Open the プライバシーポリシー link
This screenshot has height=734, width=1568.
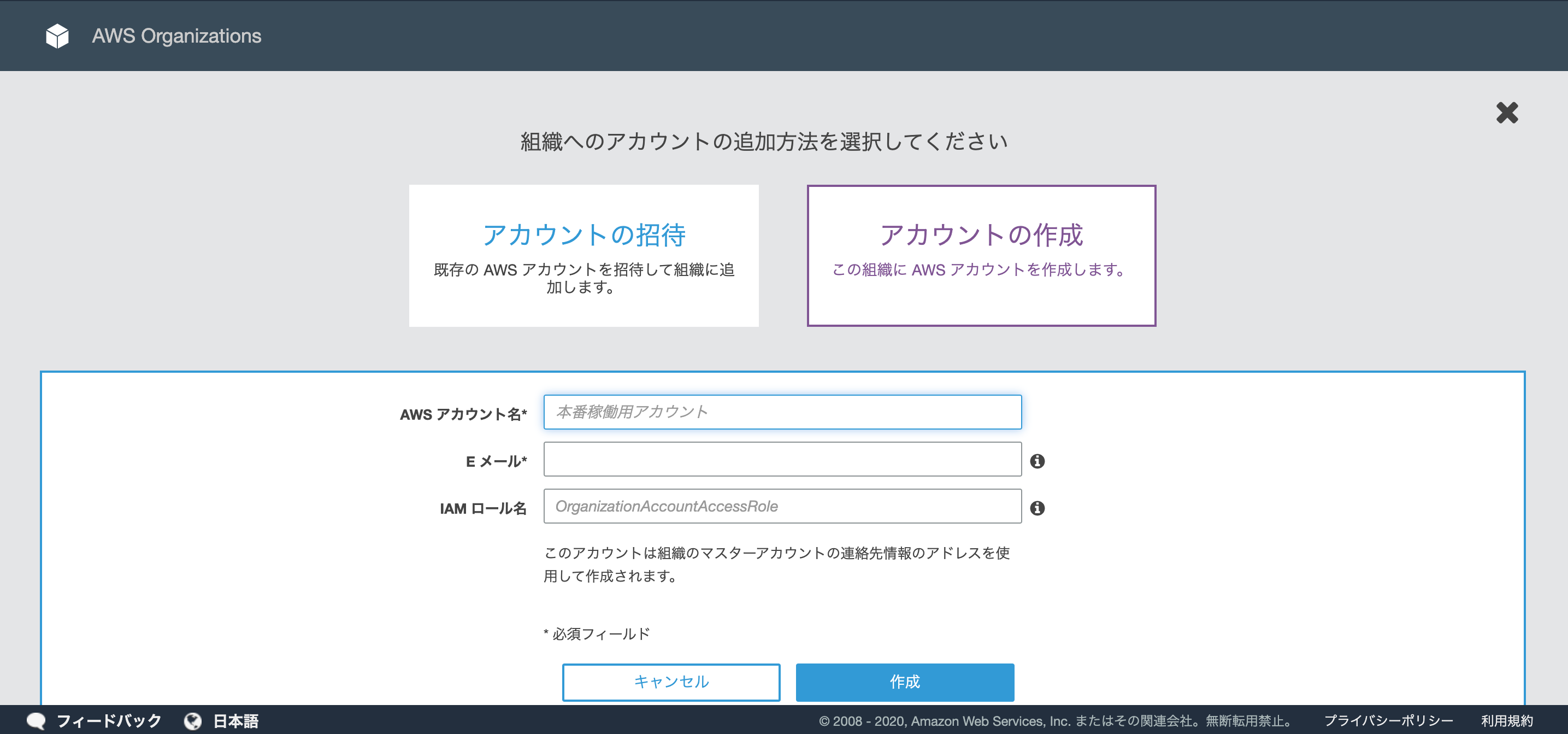(x=1388, y=720)
